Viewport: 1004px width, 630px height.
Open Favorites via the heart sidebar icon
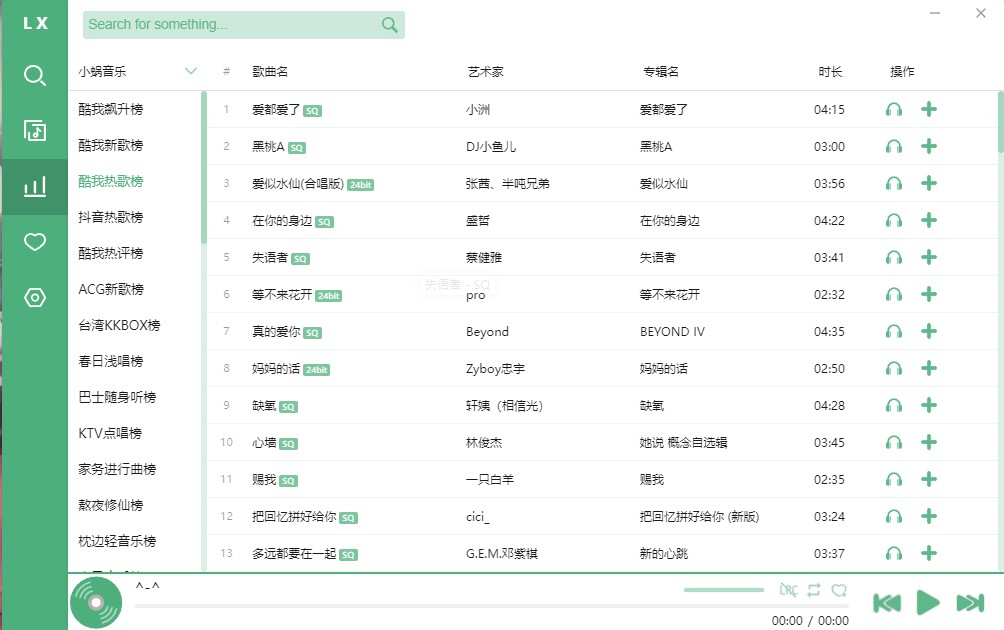coord(34,242)
